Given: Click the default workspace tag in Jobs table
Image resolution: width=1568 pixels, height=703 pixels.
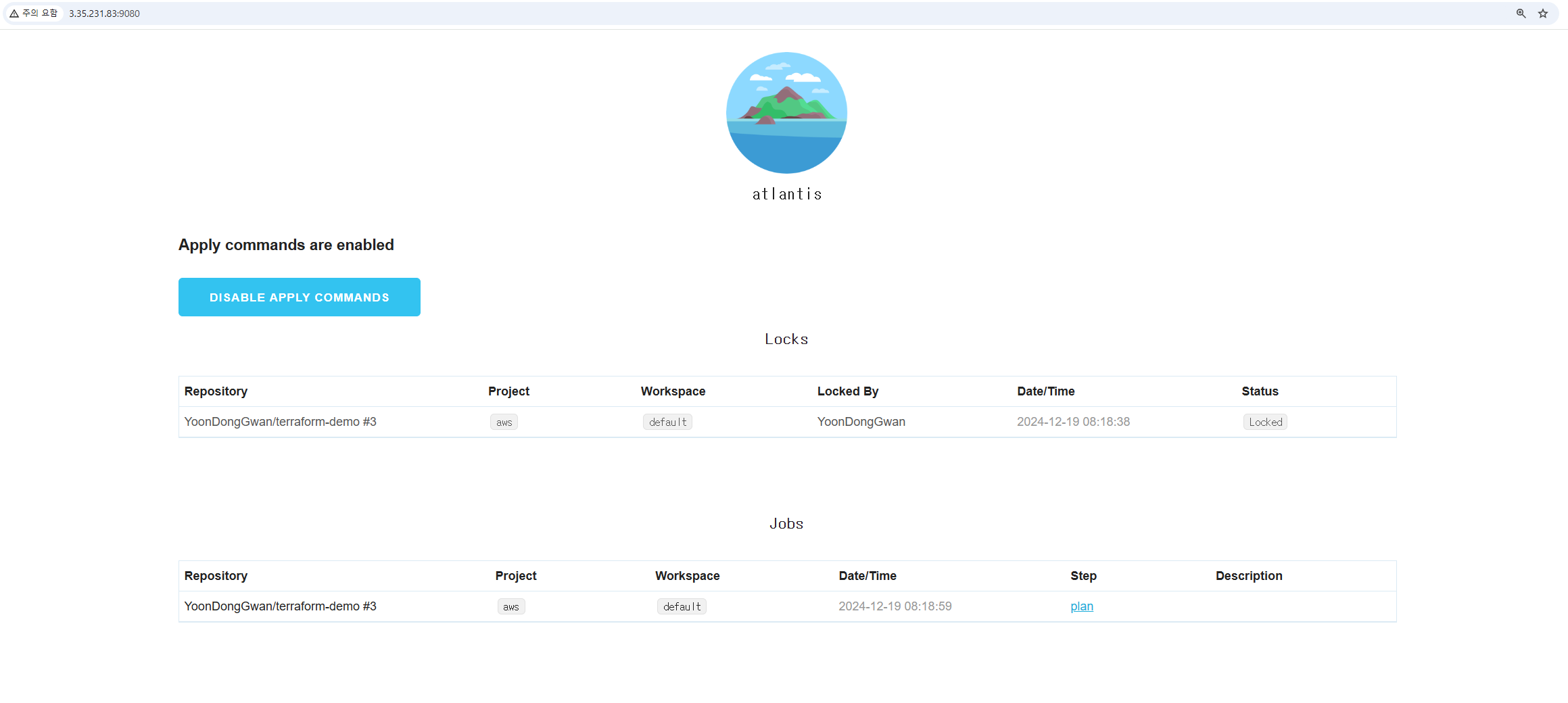Looking at the screenshot, I should coord(682,606).
